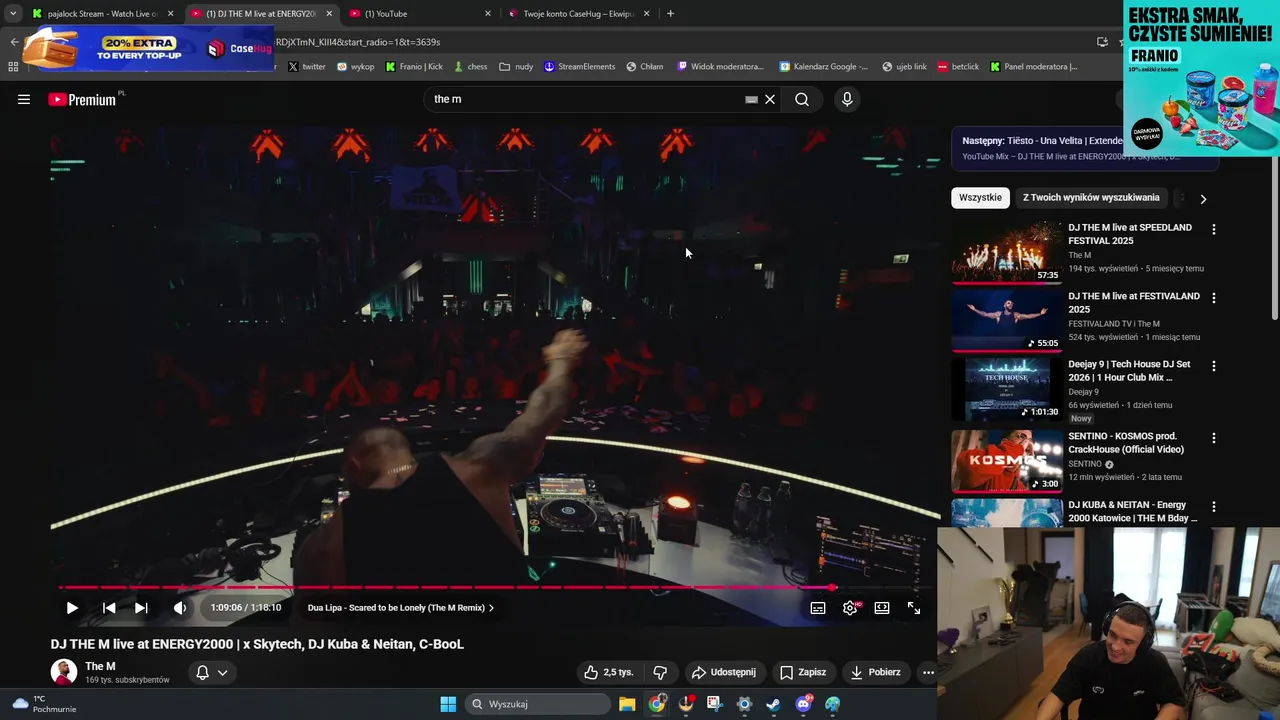Viewport: 1280px width, 720px height.
Task: Download video with Pobierz
Action: (875, 672)
